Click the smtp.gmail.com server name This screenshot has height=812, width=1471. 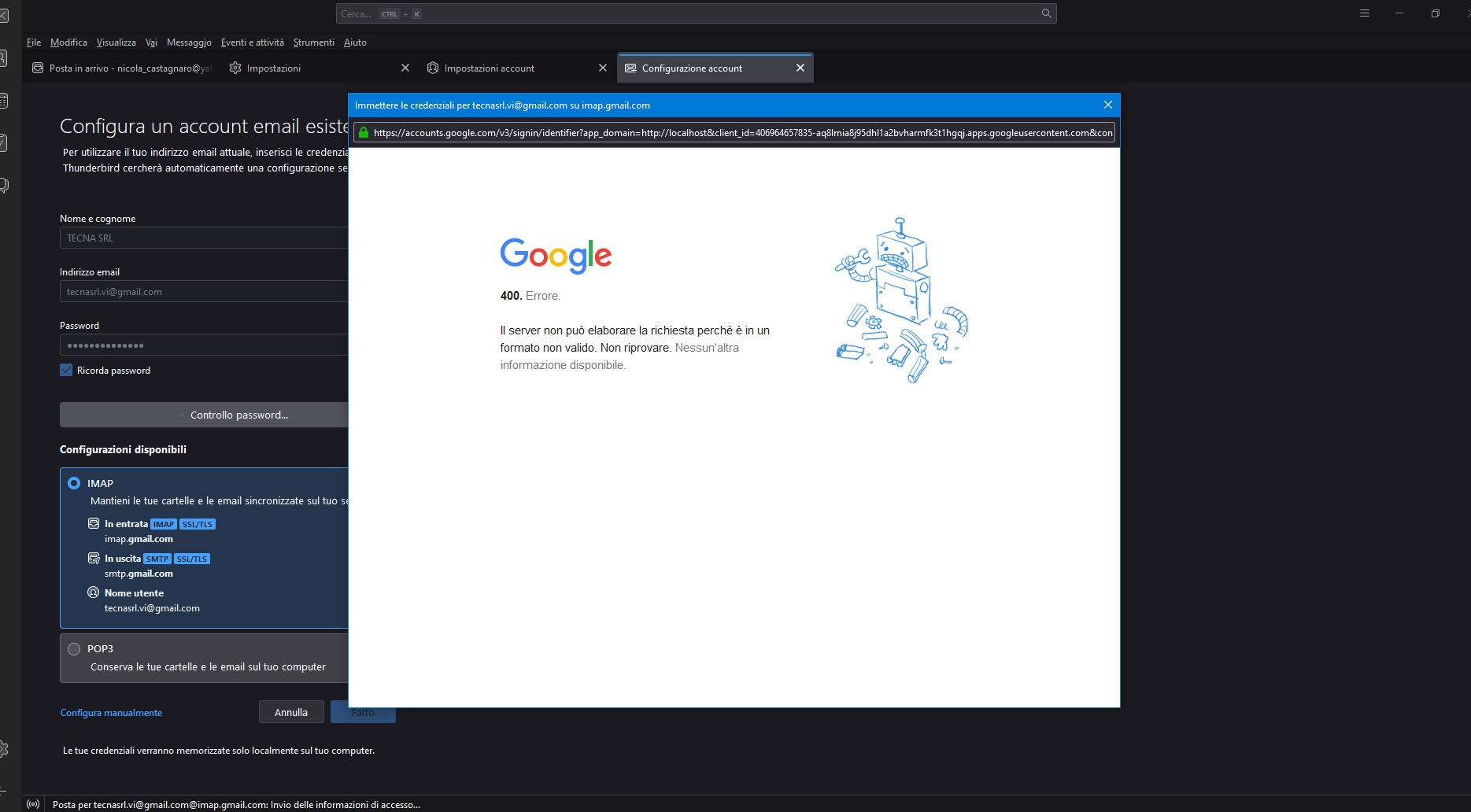tap(139, 574)
